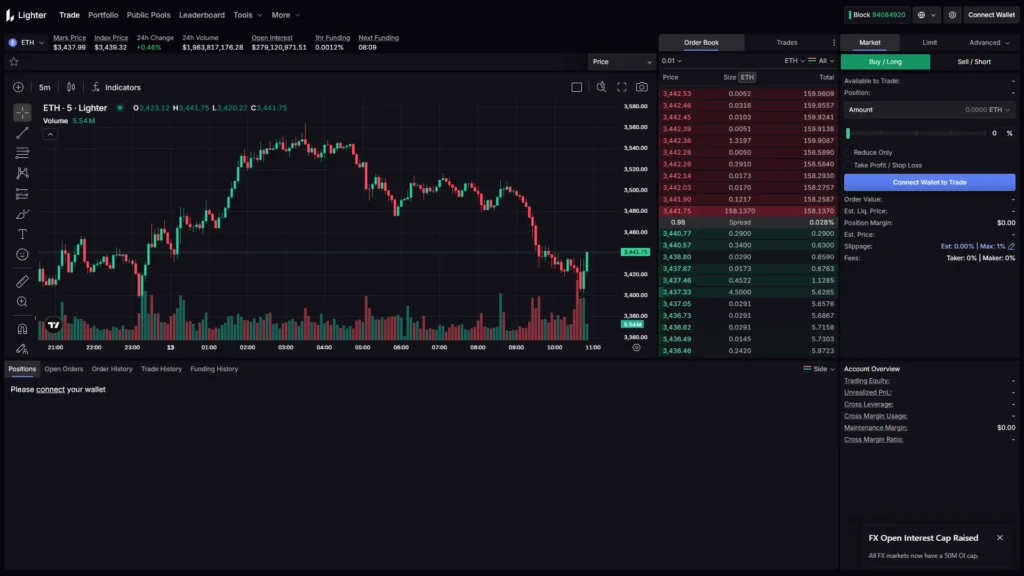Pick the ruler measure tool
The width and height of the screenshot is (1024, 576).
coord(22,281)
